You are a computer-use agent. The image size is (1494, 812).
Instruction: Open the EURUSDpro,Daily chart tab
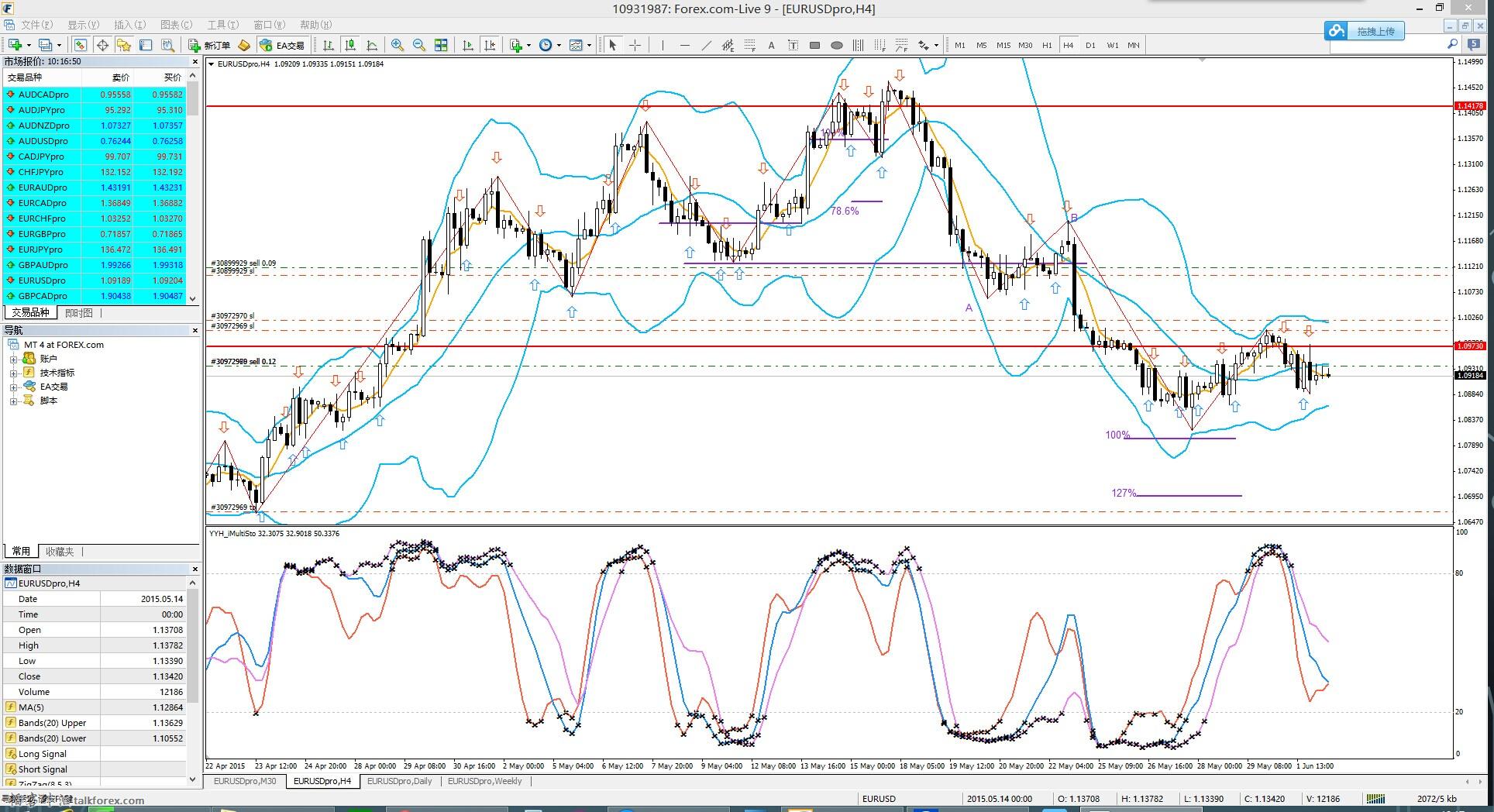point(400,781)
